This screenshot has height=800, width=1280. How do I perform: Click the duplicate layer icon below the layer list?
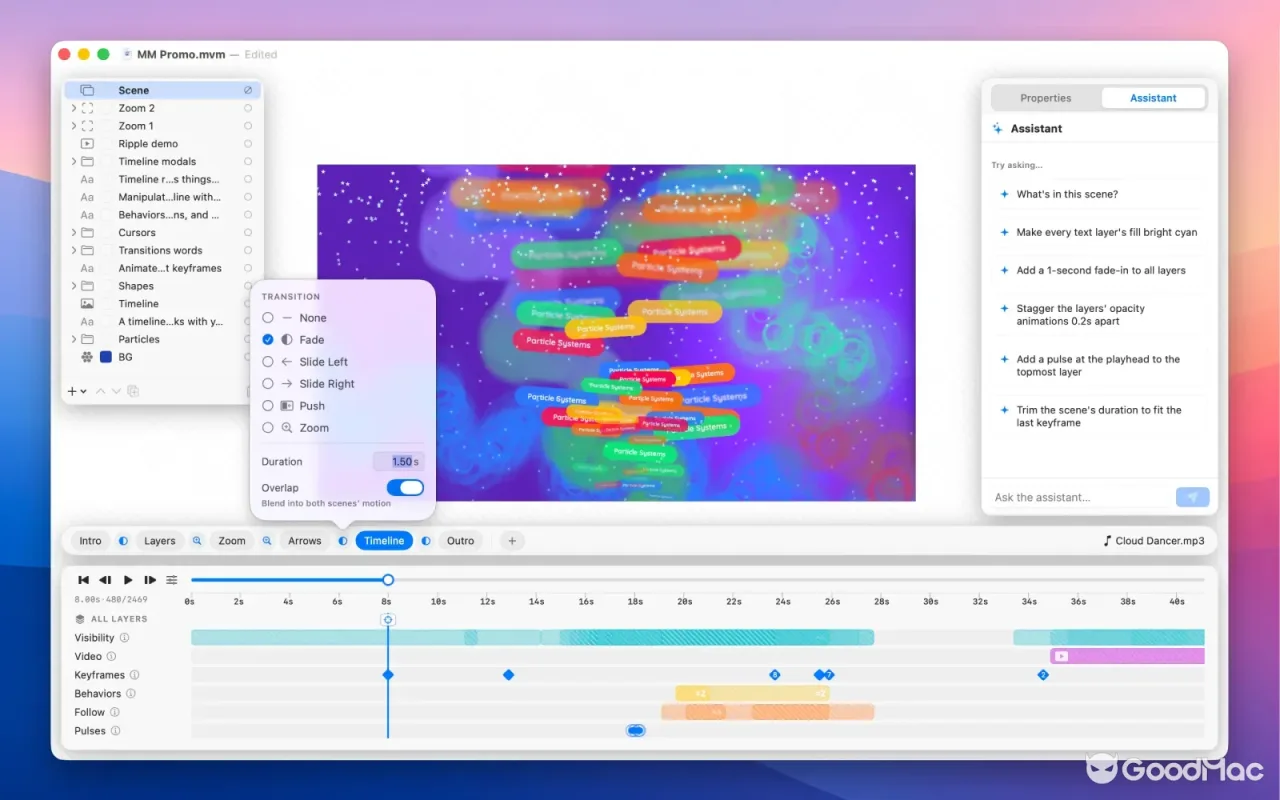click(x=133, y=391)
